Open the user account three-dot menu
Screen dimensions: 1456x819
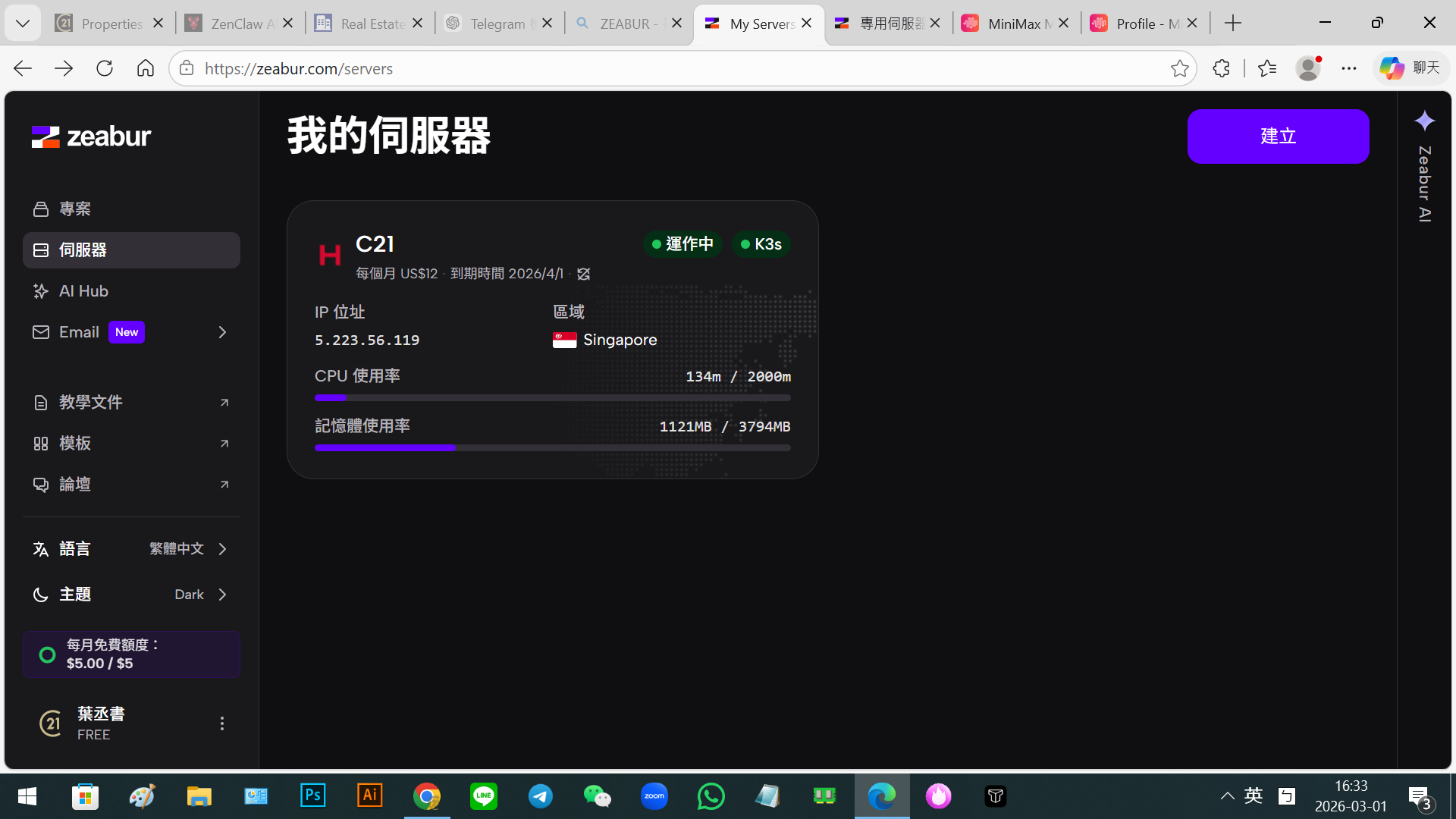point(222,723)
